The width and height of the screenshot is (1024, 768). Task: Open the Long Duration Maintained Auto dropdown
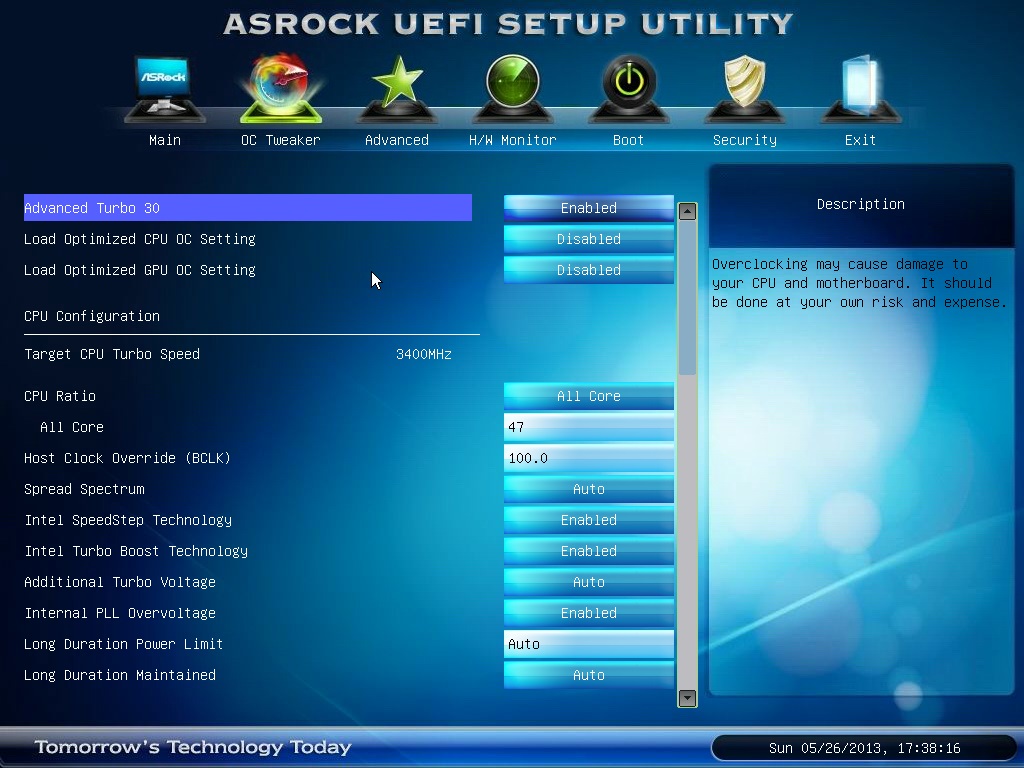588,675
